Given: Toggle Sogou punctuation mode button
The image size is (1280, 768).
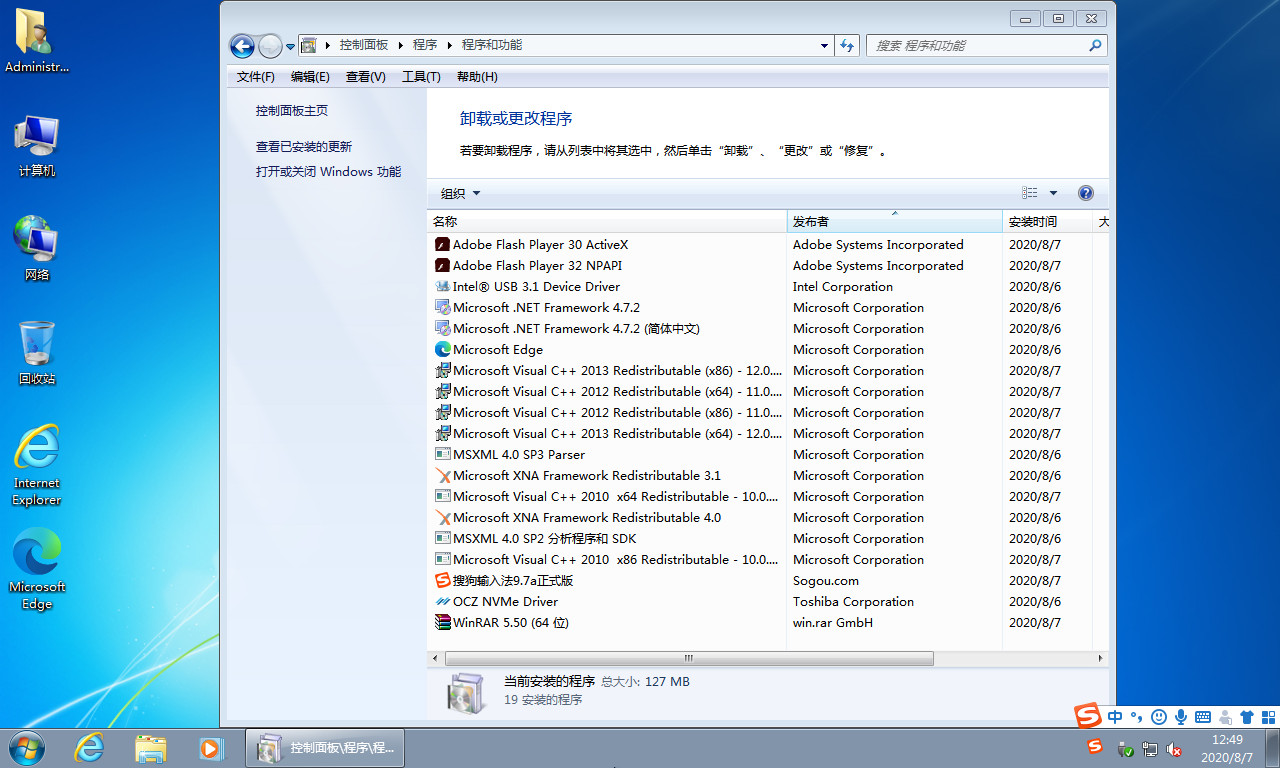Looking at the screenshot, I should click(1137, 716).
